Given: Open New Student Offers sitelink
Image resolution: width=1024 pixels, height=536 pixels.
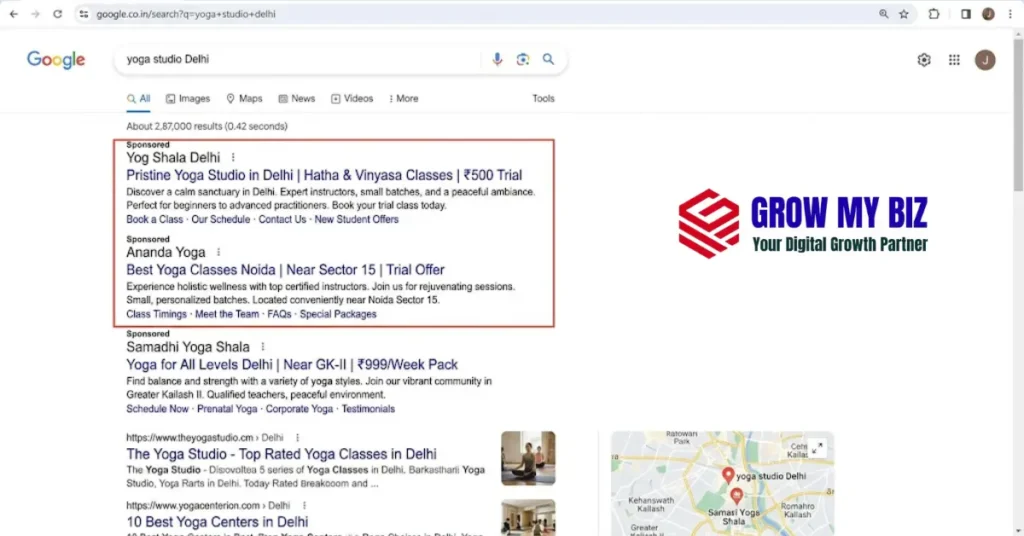Looking at the screenshot, I should [x=357, y=219].
